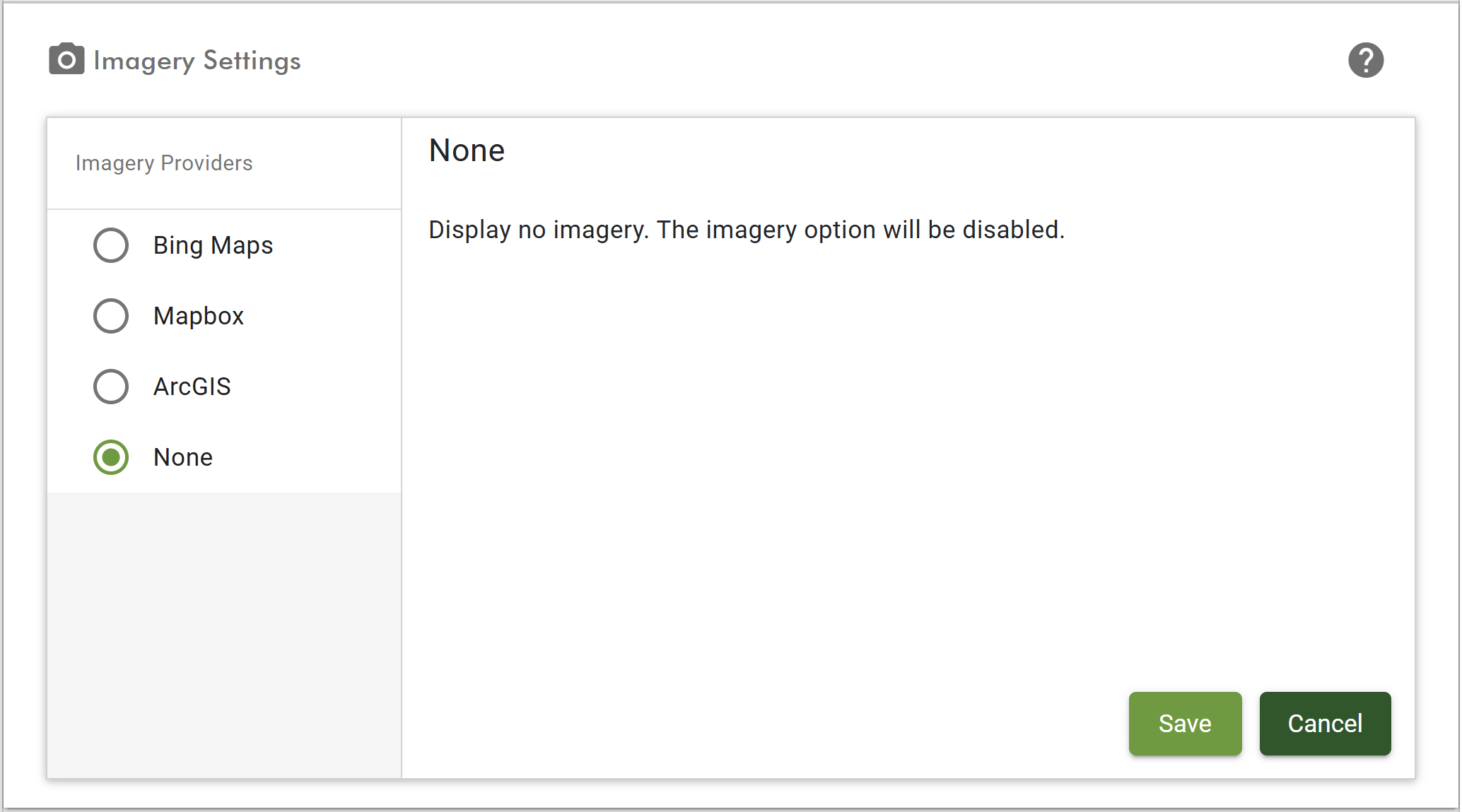Click the camera icon beside Imagery Settings

point(66,59)
